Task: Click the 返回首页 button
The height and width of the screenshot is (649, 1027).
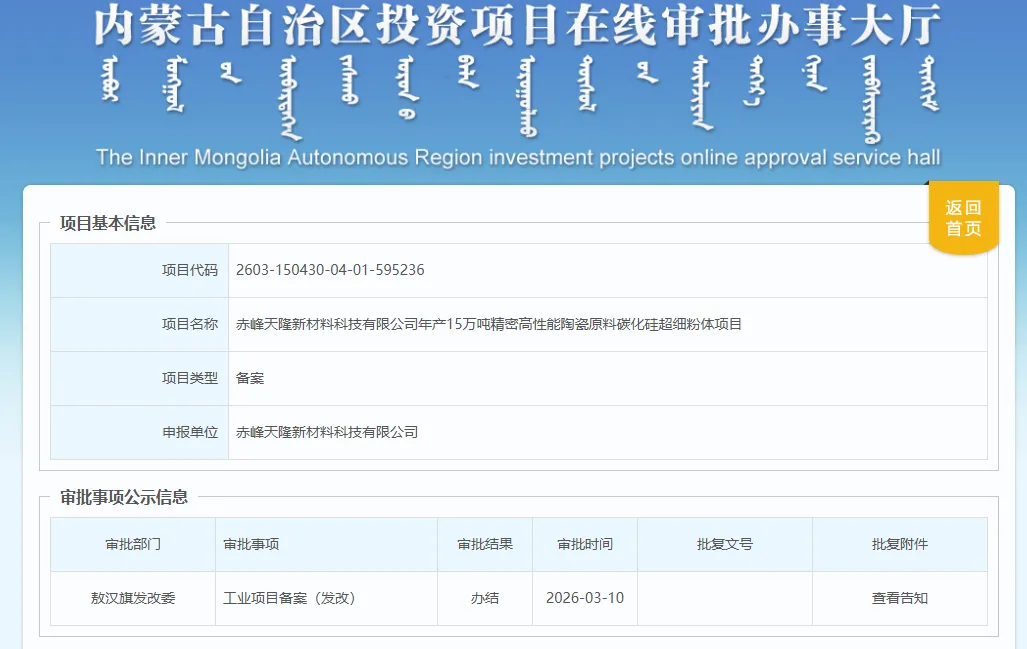Action: pos(963,218)
